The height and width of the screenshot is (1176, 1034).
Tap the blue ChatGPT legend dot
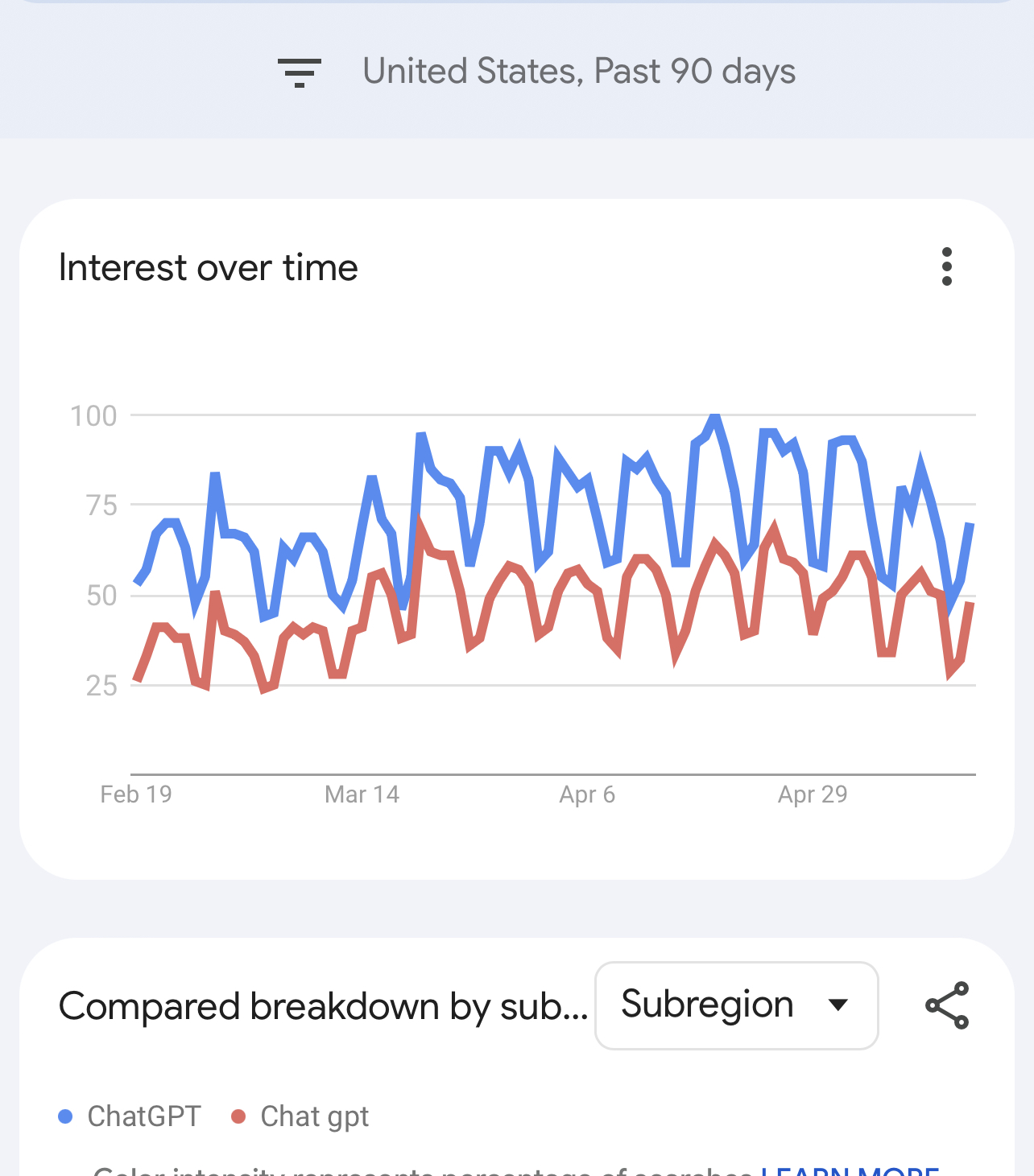point(66,1116)
